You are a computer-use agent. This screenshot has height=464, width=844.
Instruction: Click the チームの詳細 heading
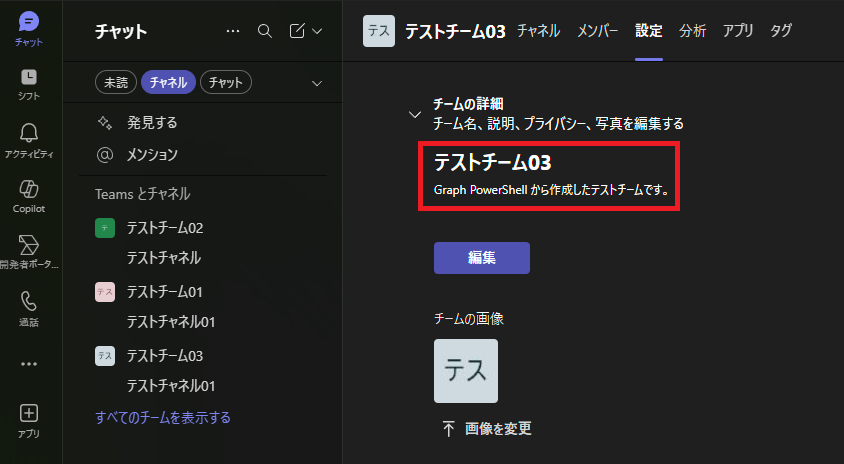click(468, 103)
